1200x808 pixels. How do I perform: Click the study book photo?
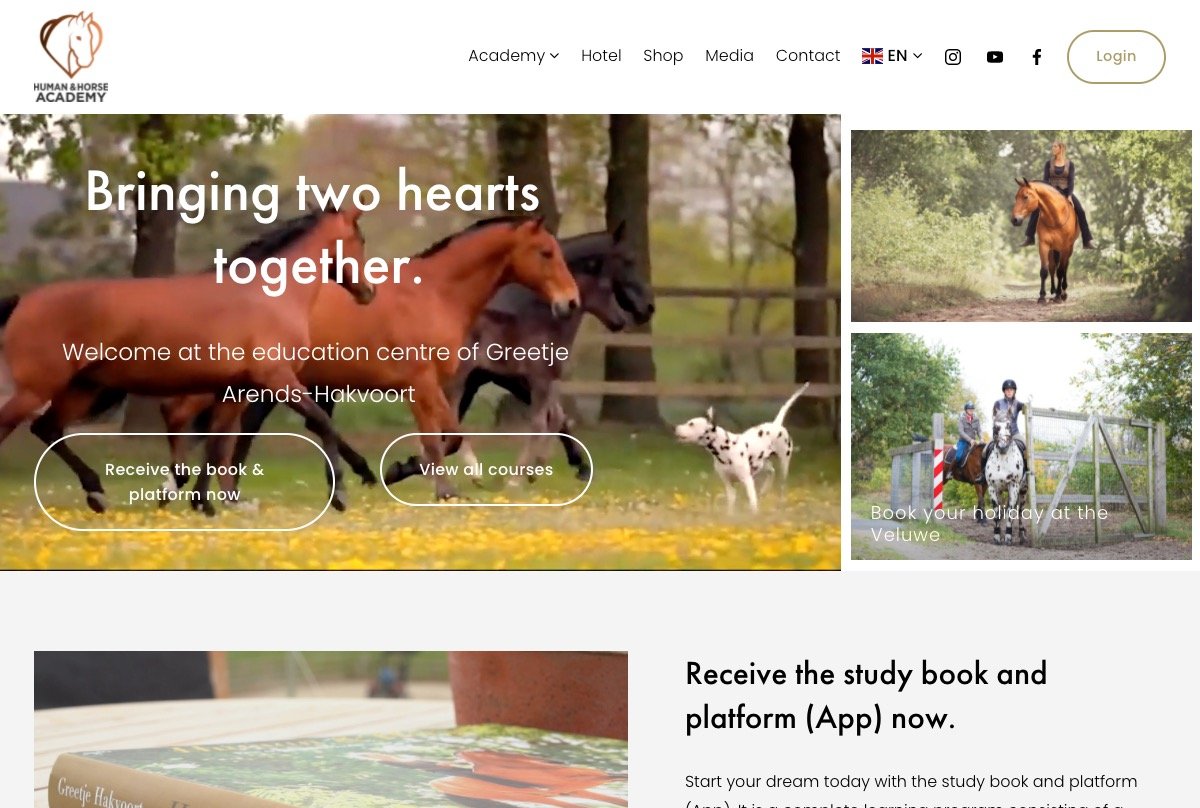(x=331, y=729)
